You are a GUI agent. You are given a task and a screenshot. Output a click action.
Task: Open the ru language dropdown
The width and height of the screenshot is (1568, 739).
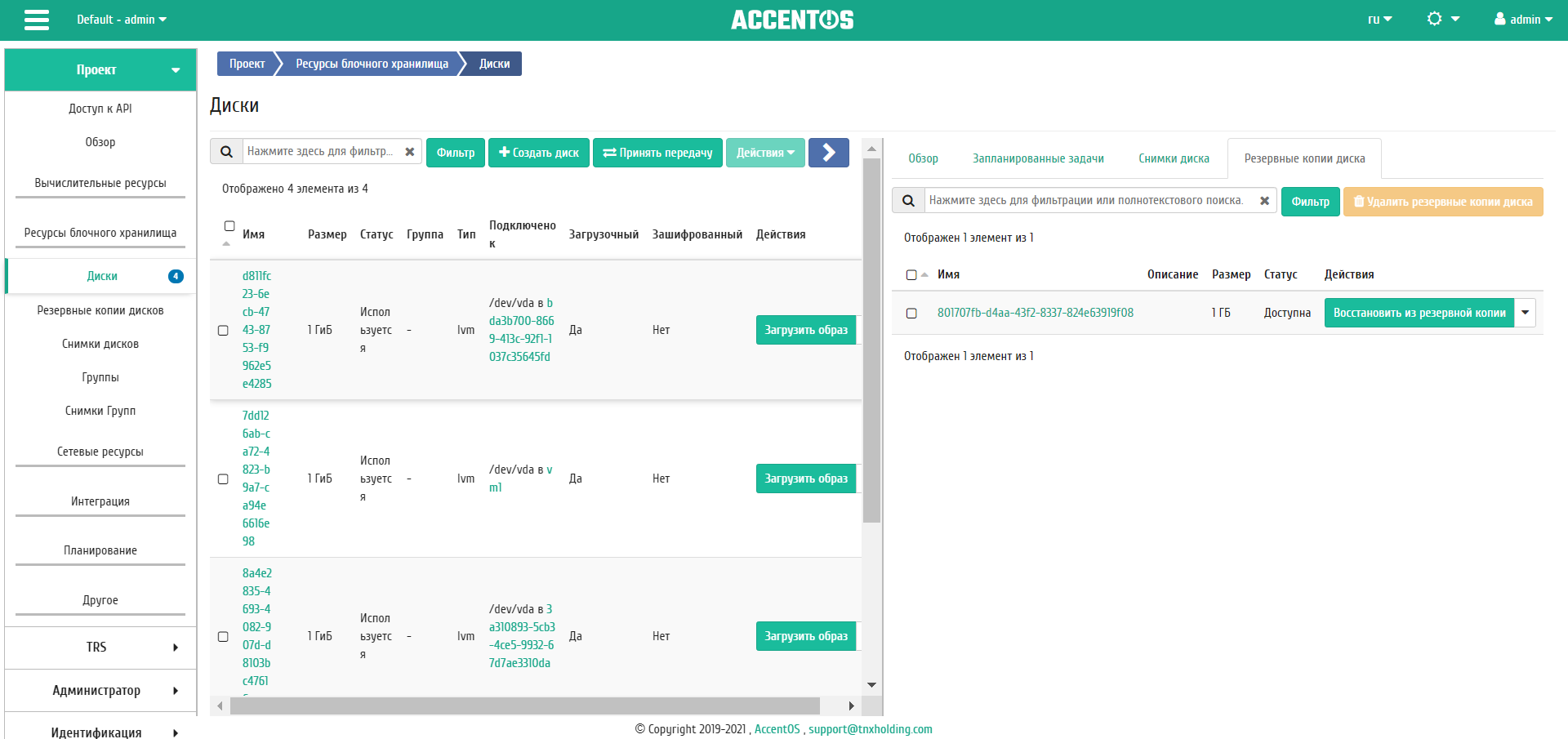[1379, 20]
